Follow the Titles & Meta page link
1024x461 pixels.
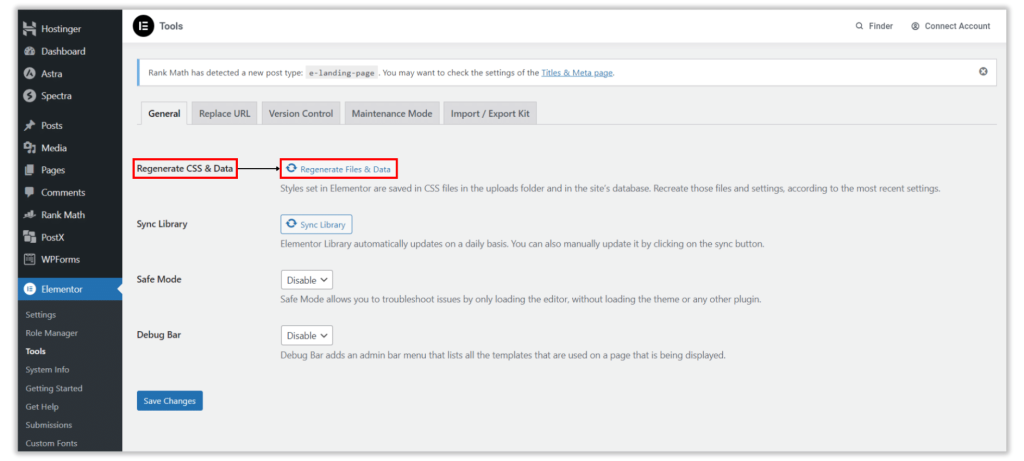[577, 73]
